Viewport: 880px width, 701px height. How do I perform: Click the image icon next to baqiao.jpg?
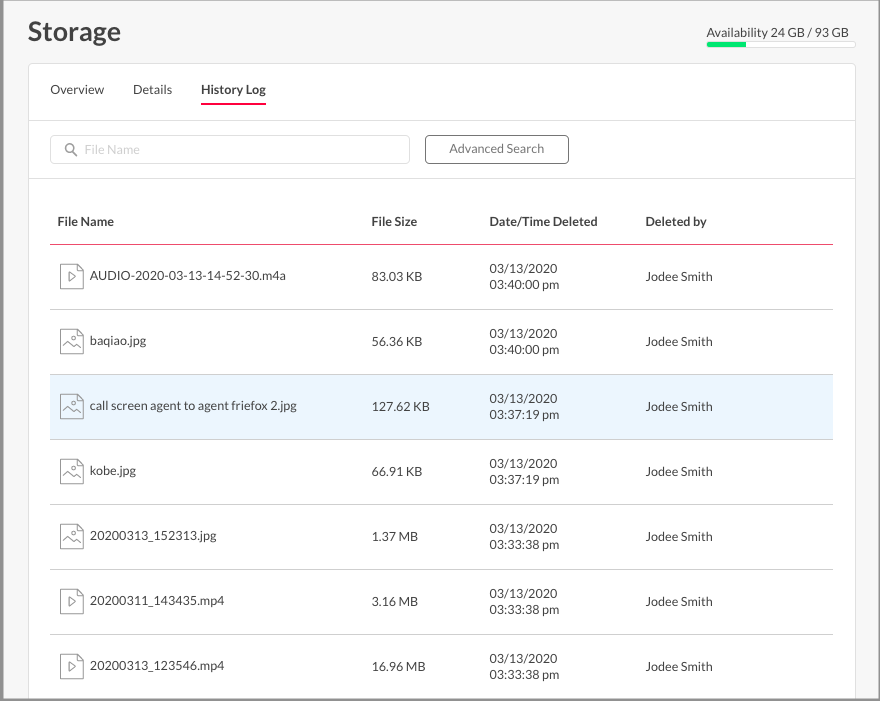(x=72, y=341)
